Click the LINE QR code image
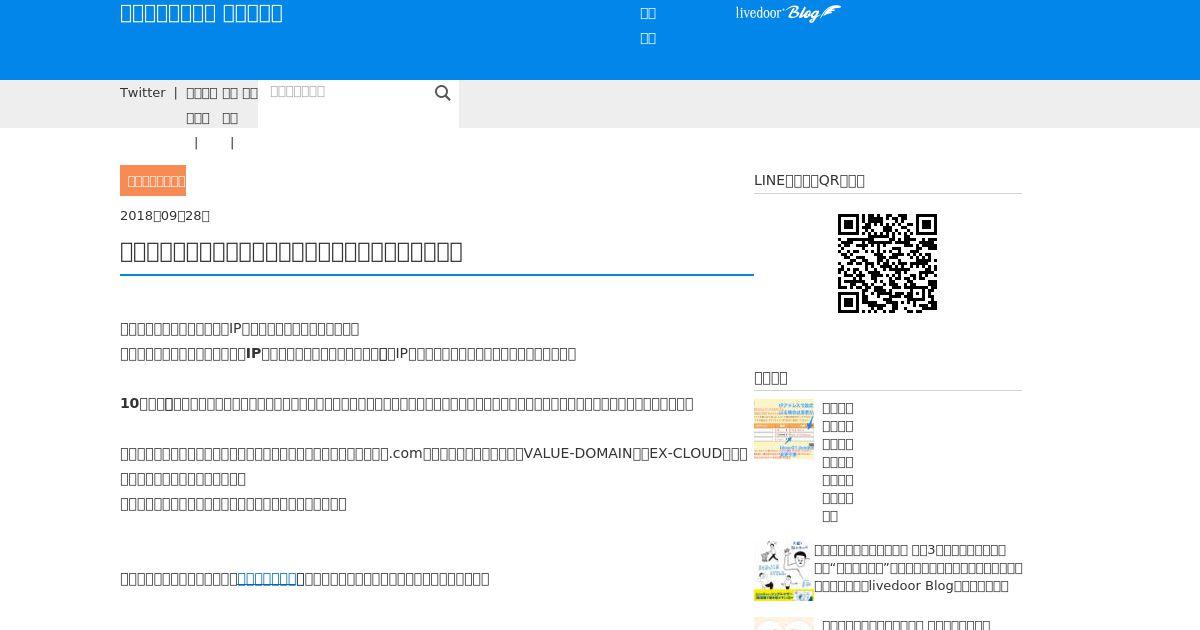 887,263
